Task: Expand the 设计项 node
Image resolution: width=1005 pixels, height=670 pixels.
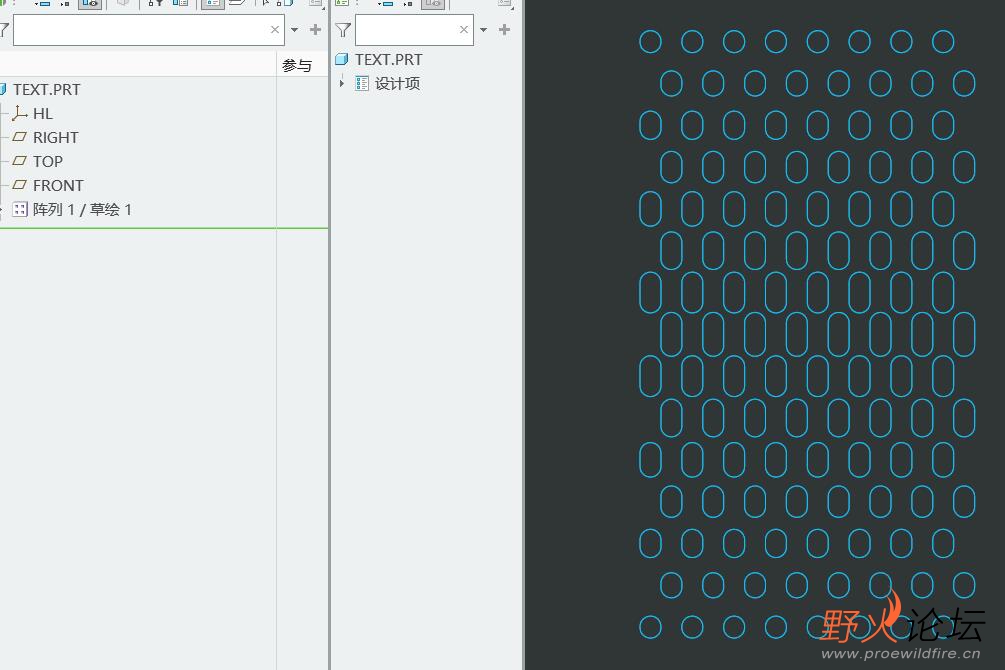Action: [342, 83]
